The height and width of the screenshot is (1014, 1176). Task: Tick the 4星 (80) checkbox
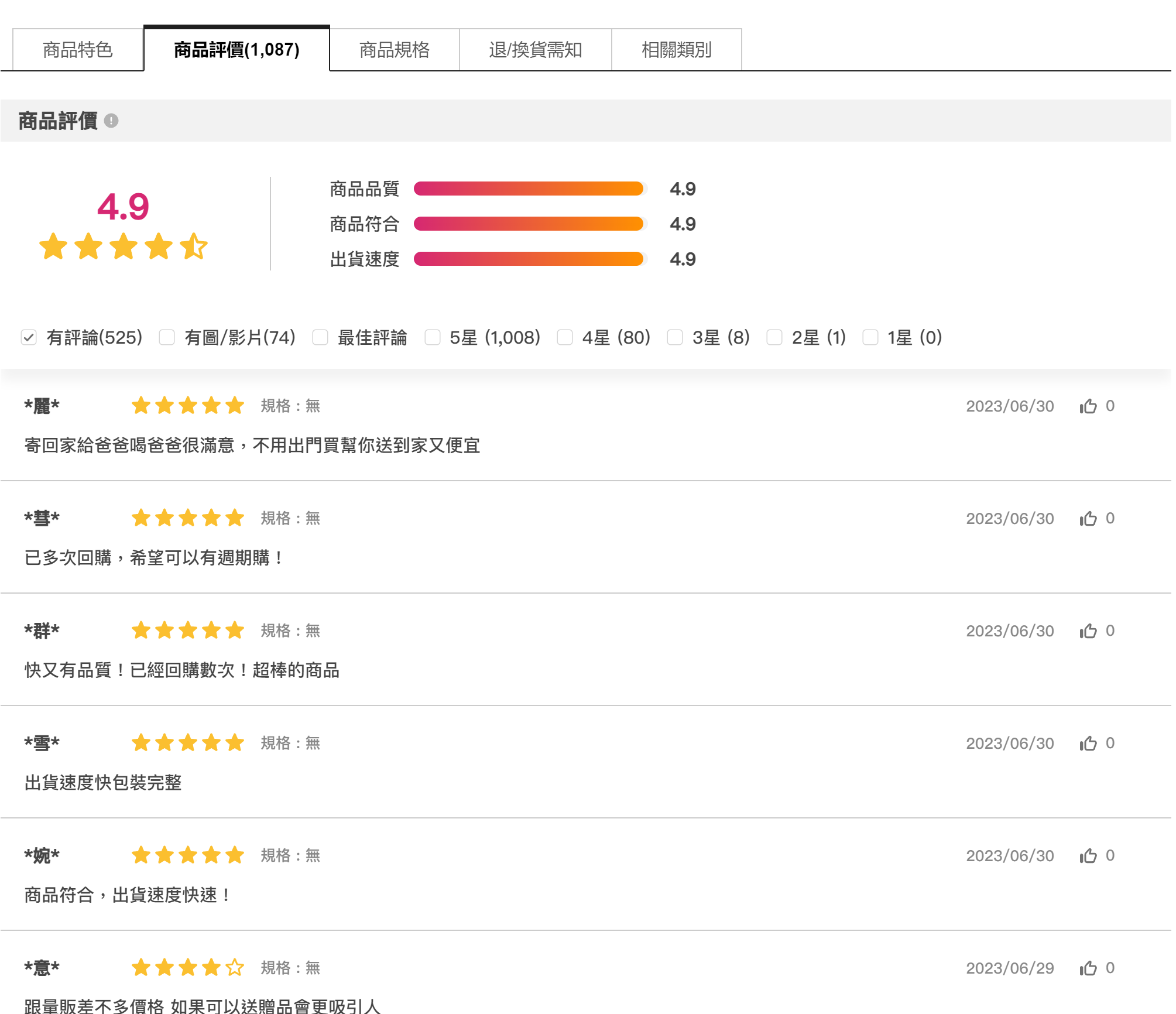tap(565, 337)
